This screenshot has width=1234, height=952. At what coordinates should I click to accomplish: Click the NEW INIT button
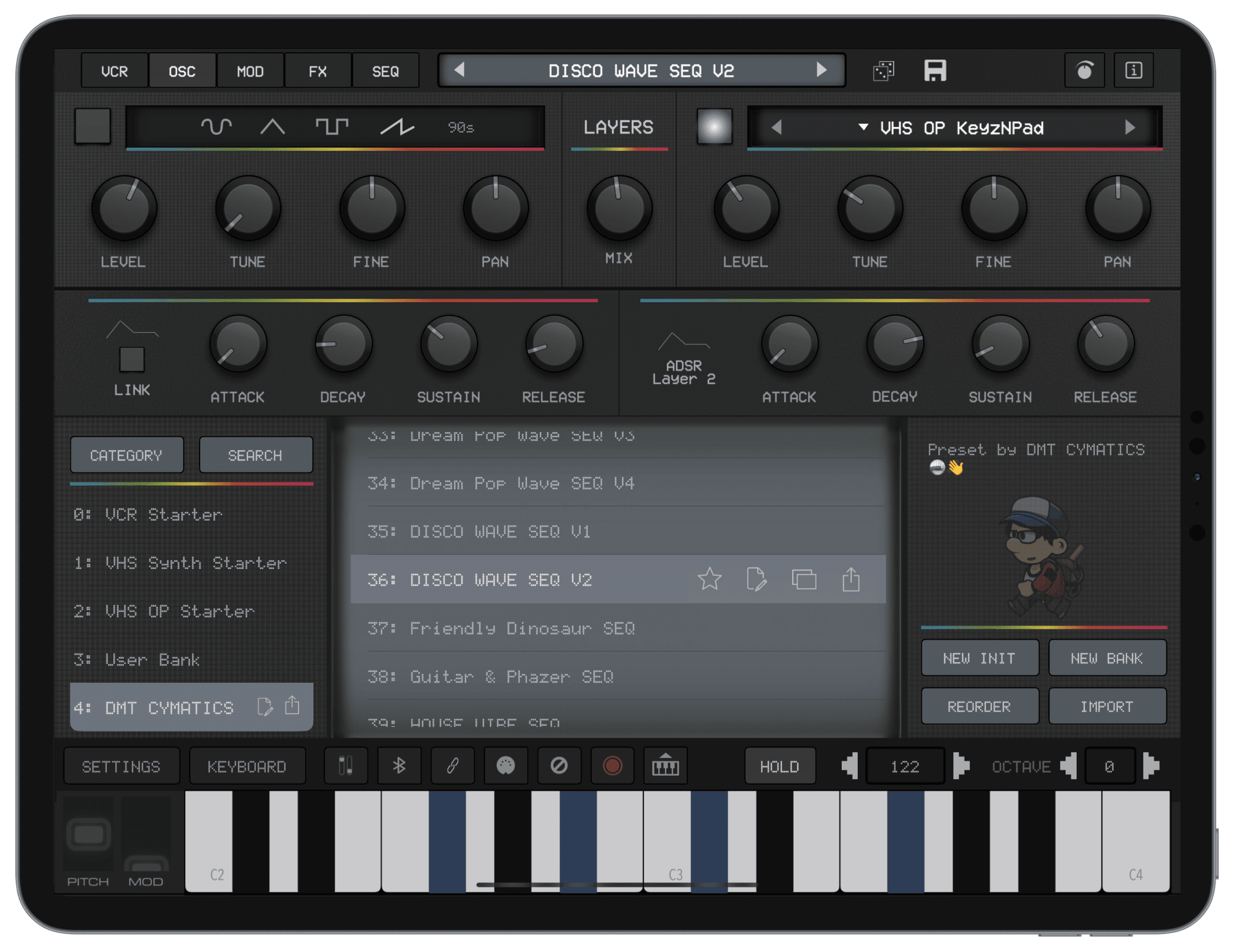click(979, 658)
